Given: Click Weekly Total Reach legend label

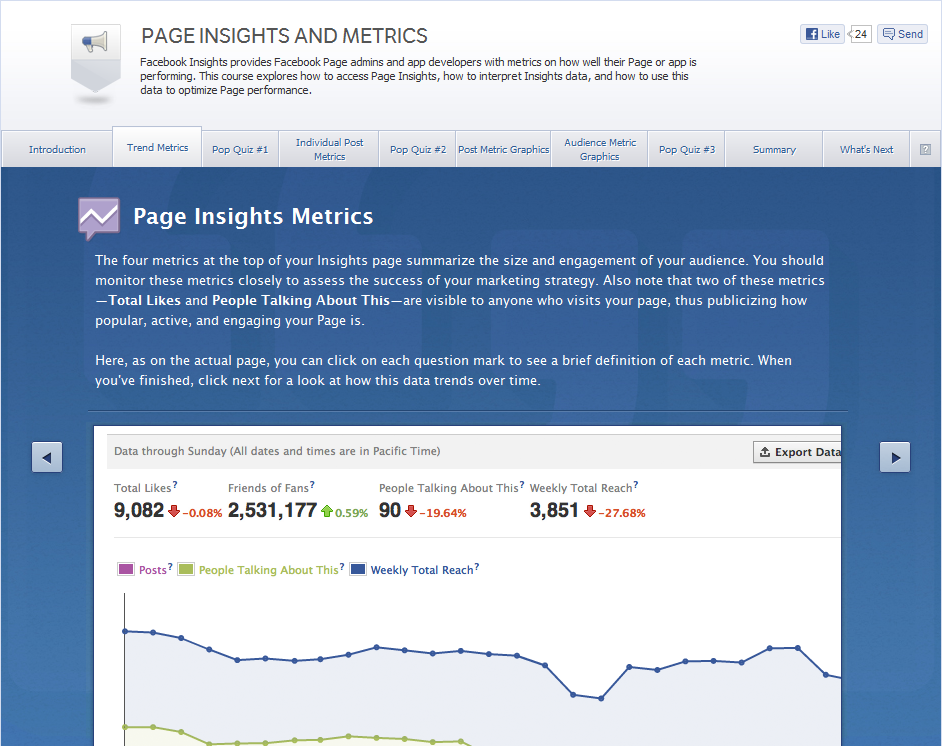Looking at the screenshot, I should (x=422, y=570).
